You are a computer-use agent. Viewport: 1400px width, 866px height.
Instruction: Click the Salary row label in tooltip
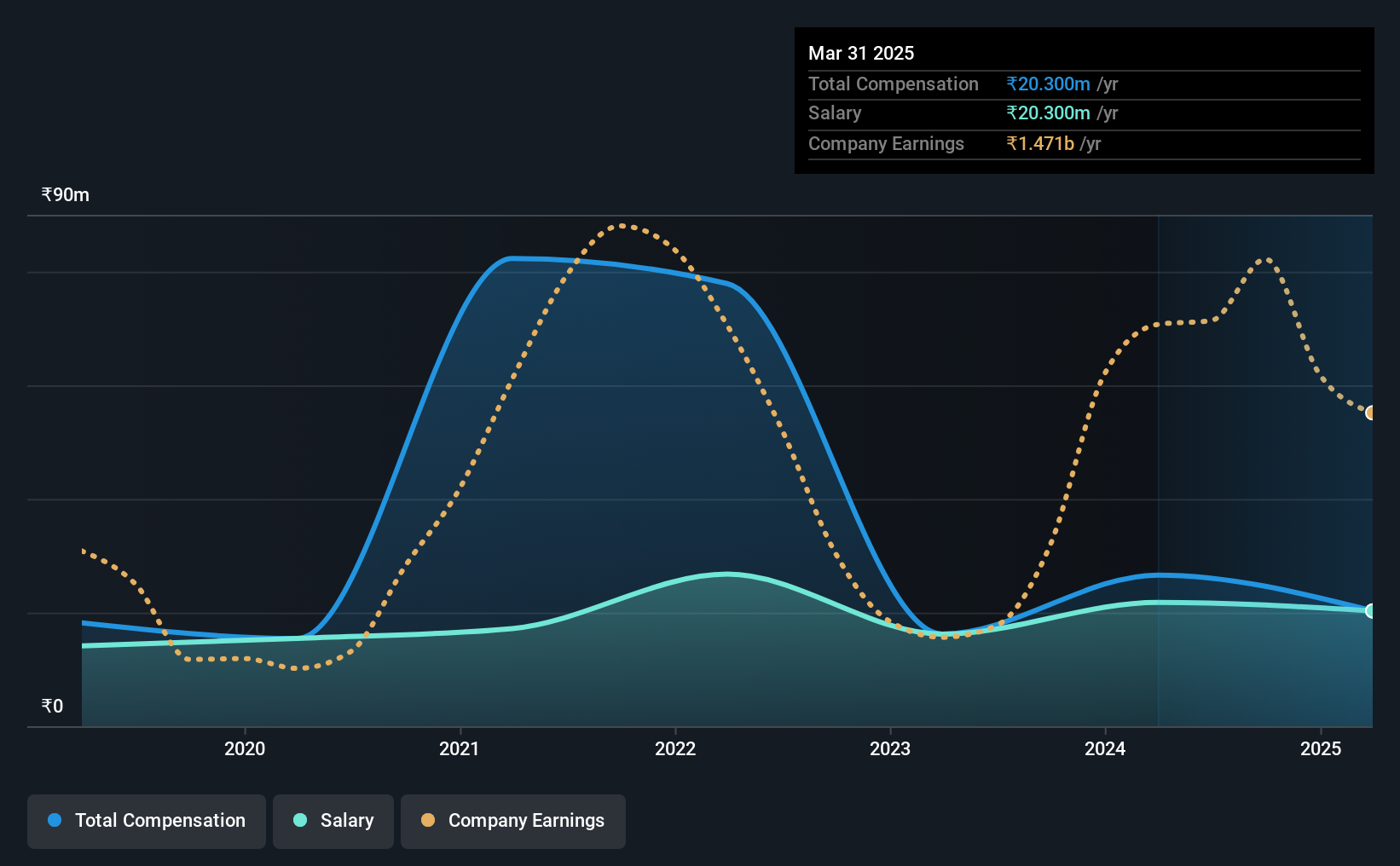pyautogui.click(x=835, y=113)
